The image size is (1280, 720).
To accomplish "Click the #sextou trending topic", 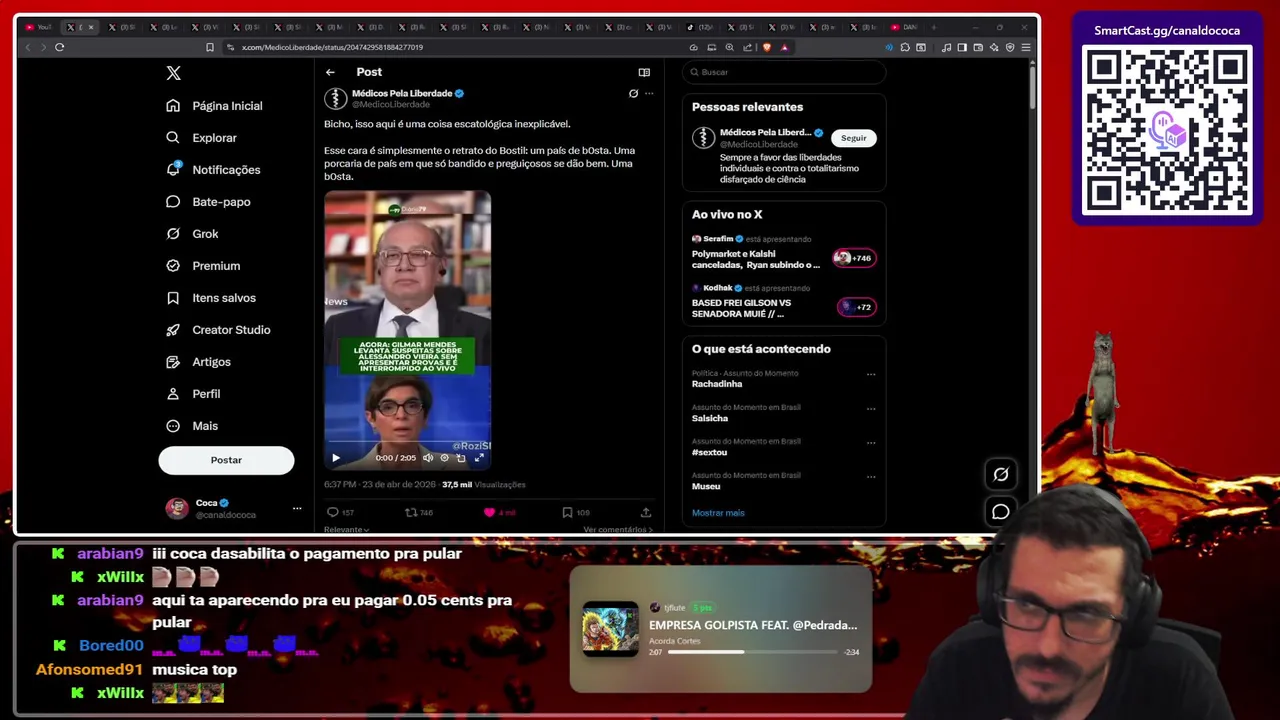I will tap(709, 452).
